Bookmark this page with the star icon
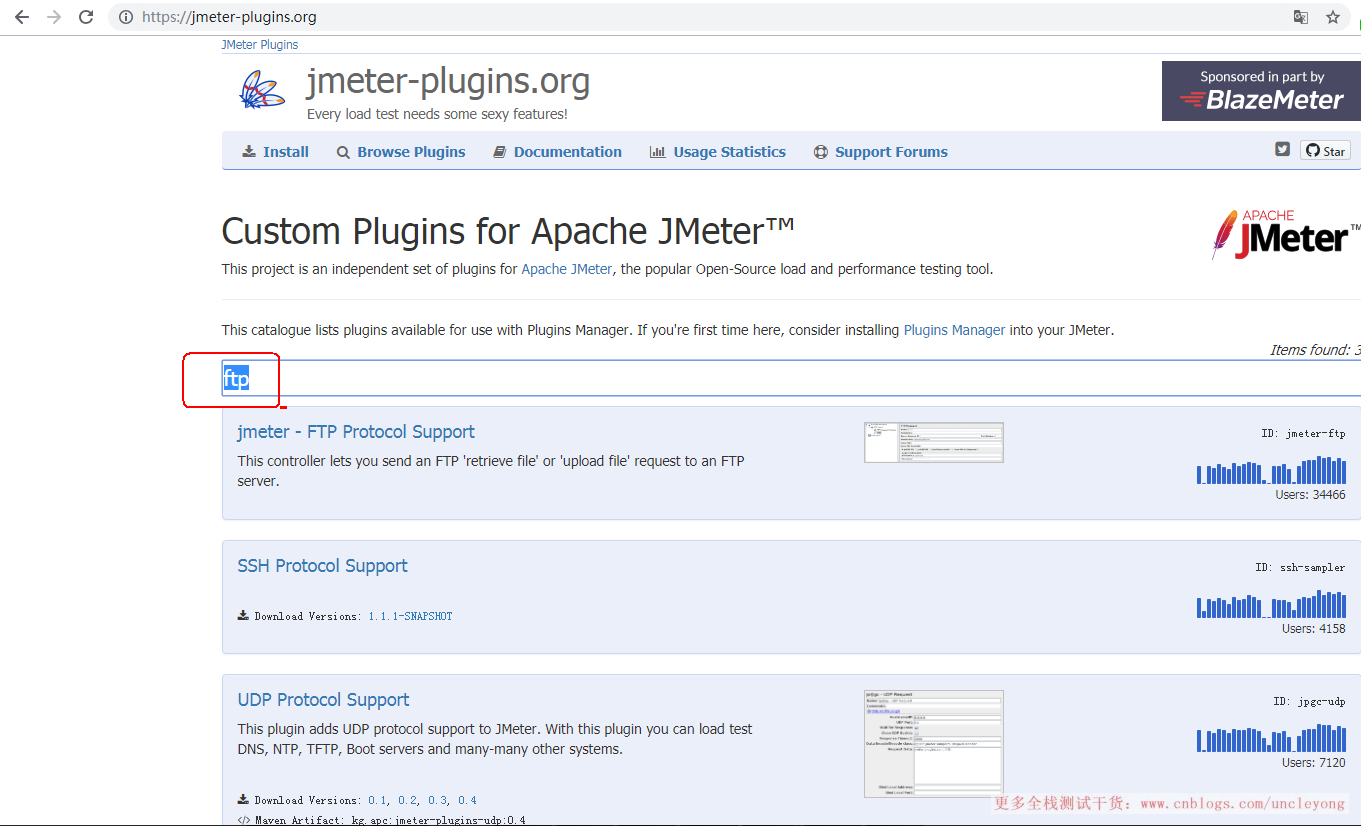 click(1333, 17)
